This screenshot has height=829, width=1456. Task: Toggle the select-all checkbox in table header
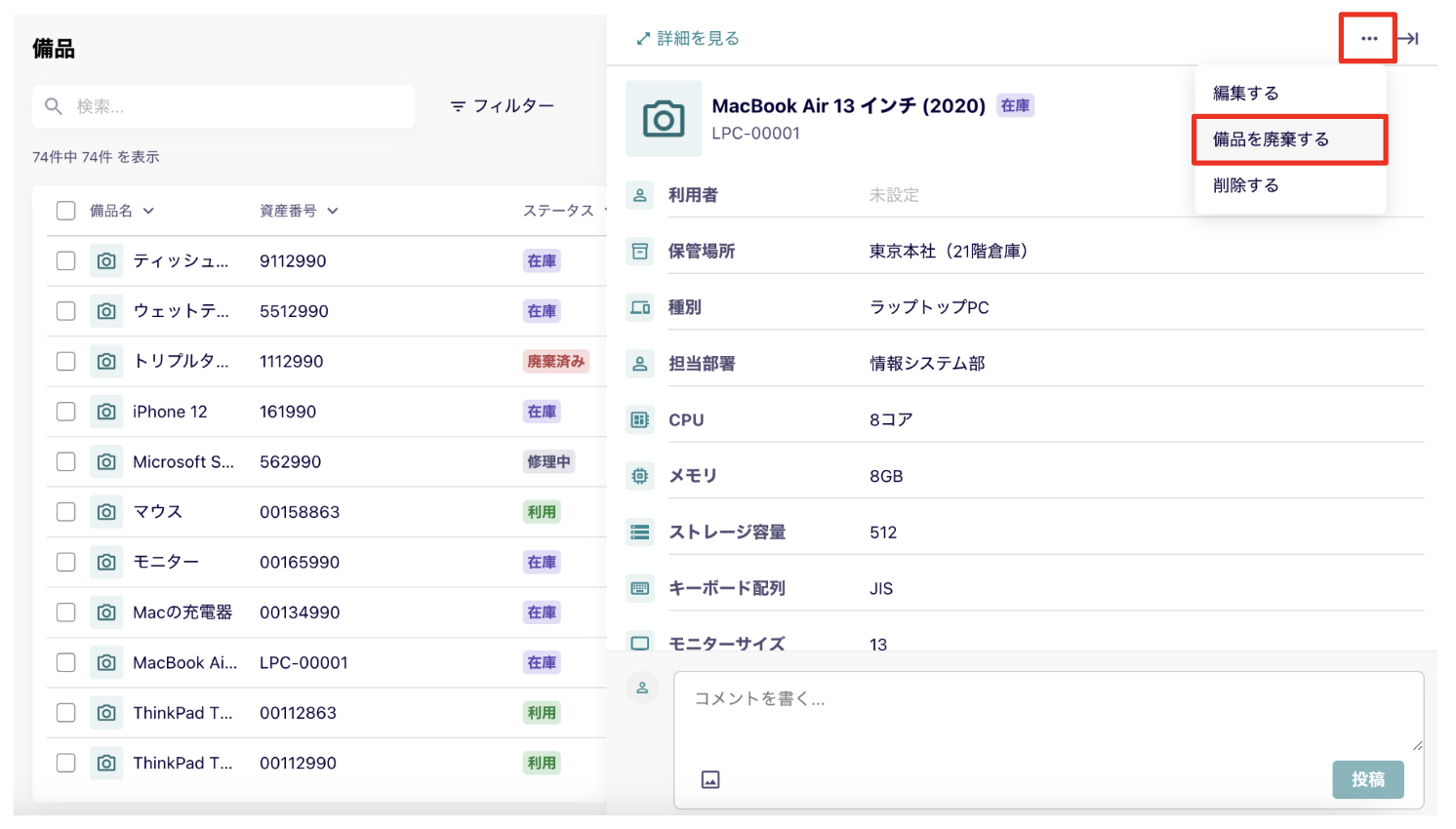tap(66, 211)
